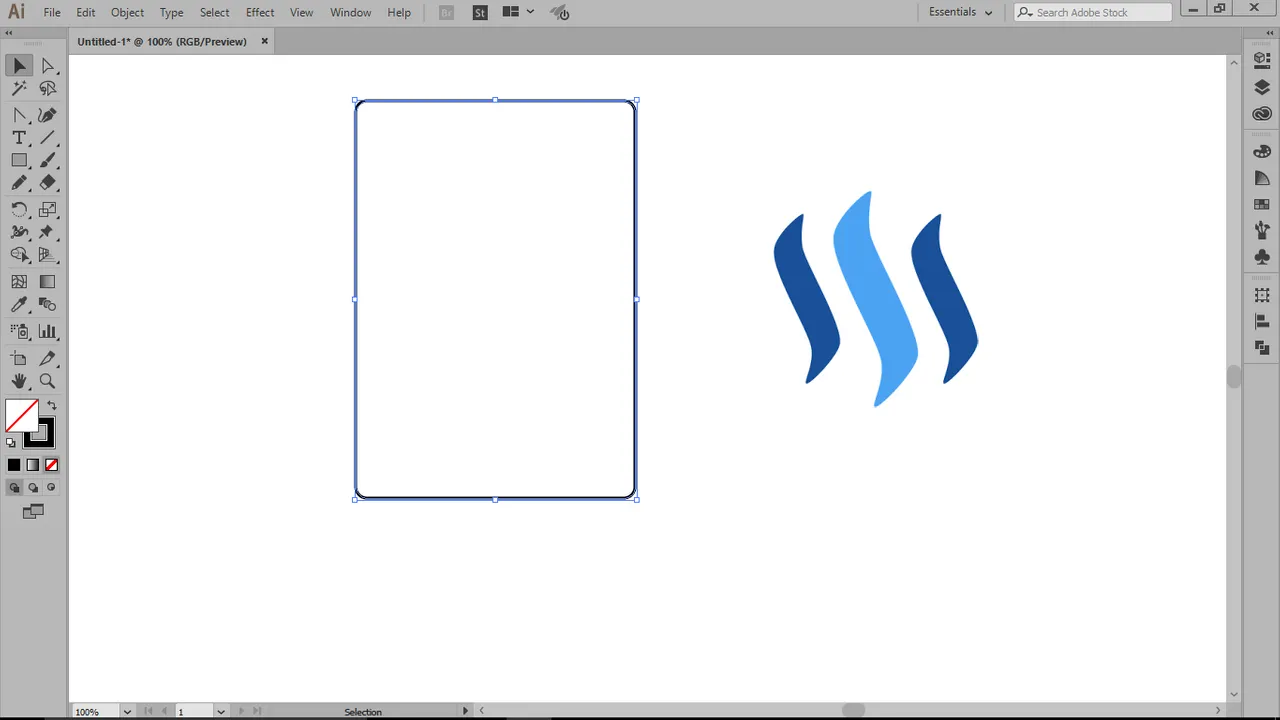This screenshot has height=720, width=1280.
Task: Set fill to None button
Action: tap(51, 465)
